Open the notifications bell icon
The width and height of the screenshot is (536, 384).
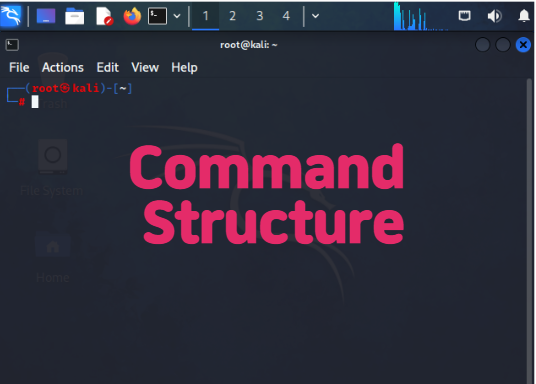[x=524, y=16]
